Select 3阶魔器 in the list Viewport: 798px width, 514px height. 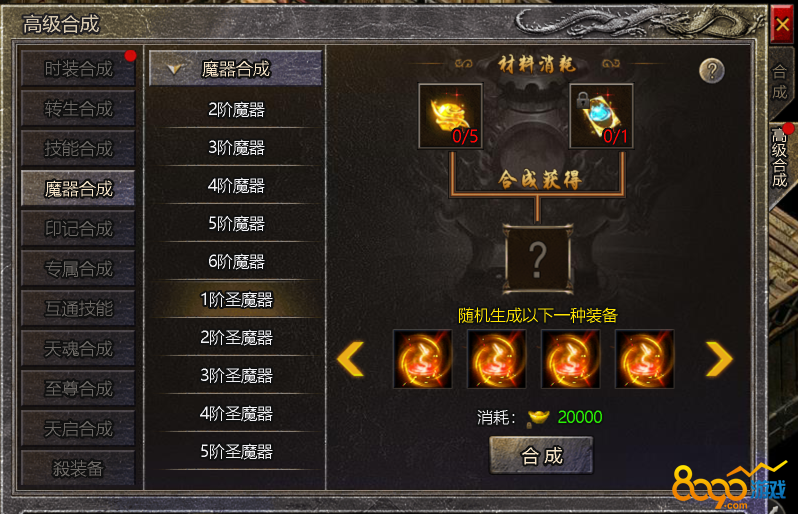click(x=236, y=148)
